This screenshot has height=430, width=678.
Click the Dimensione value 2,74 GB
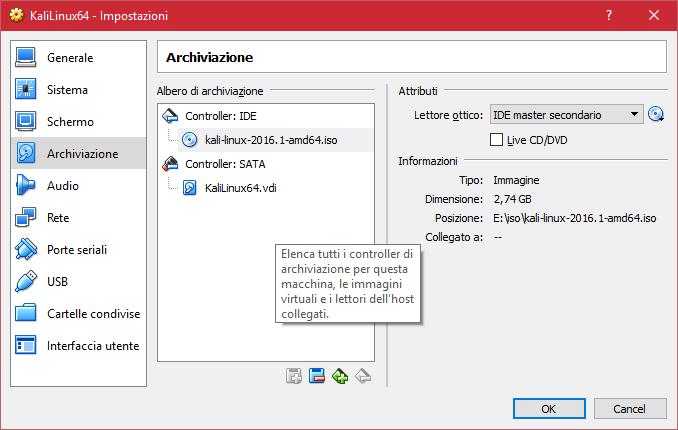tap(512, 199)
